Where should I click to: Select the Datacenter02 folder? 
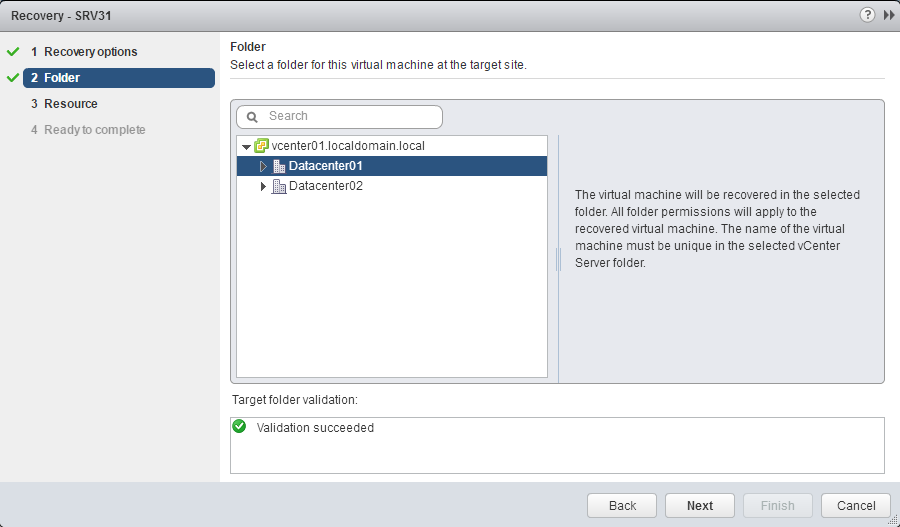(x=325, y=186)
